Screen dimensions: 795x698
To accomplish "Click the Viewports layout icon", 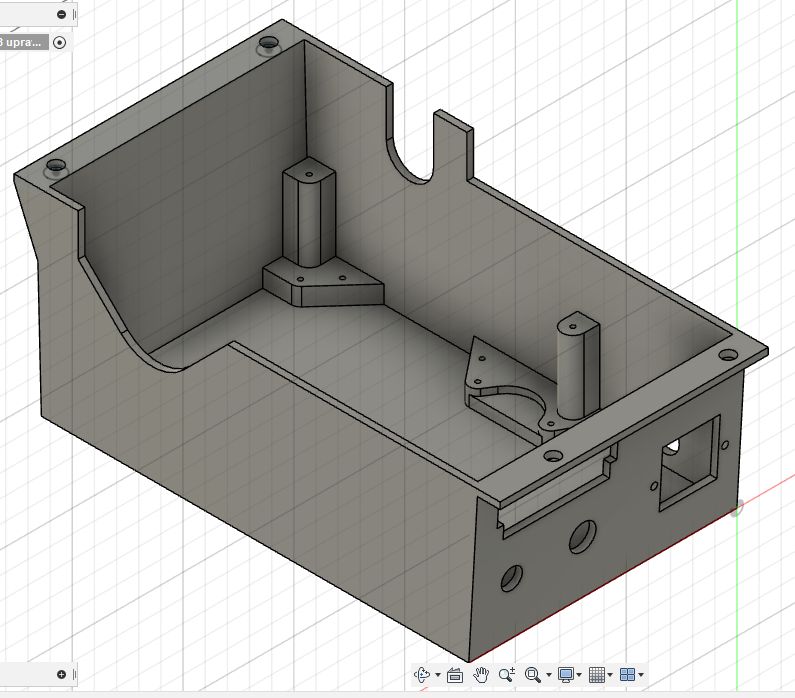I will tap(627, 674).
